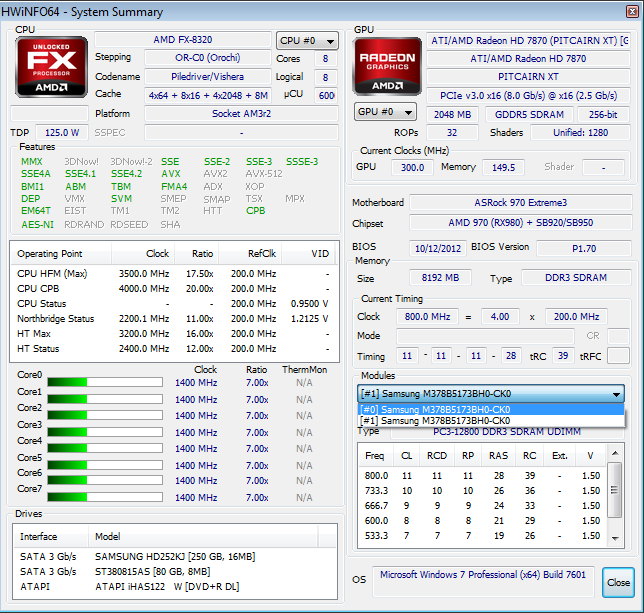Click the SSSE-3 feature label
Screen dimensions: 644x613
pyautogui.click(x=302, y=162)
